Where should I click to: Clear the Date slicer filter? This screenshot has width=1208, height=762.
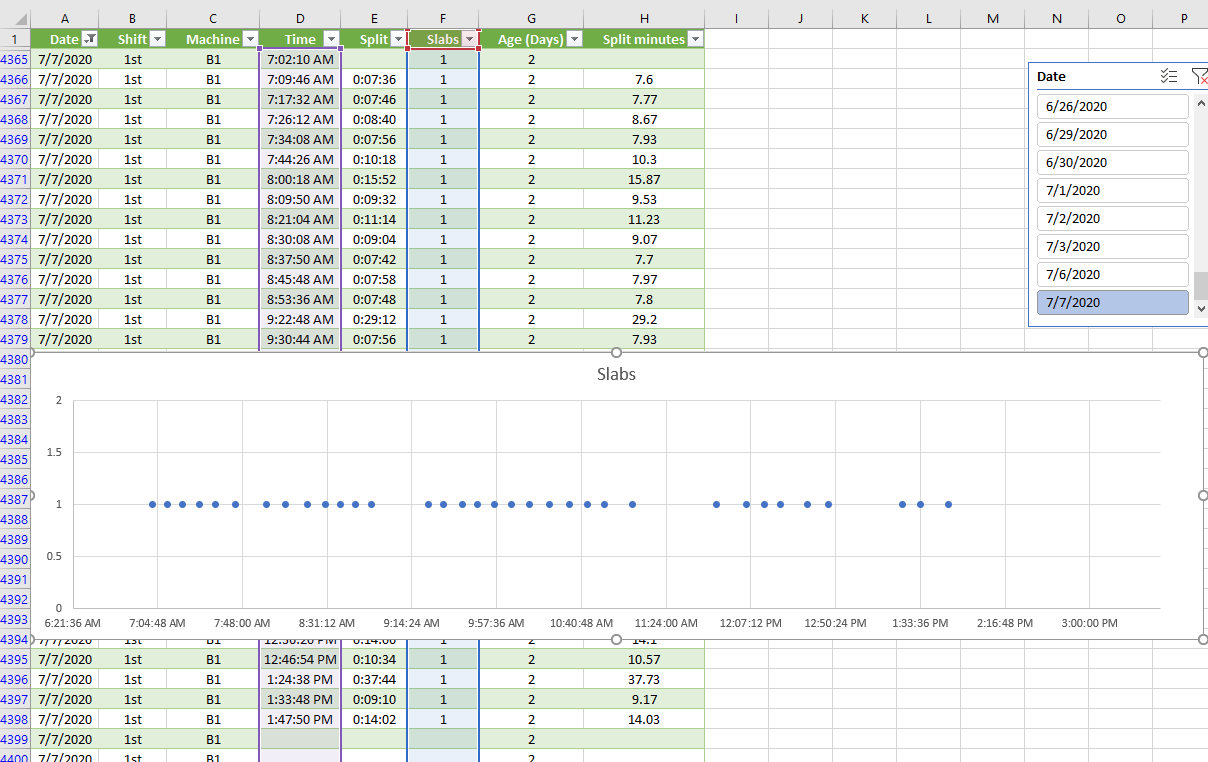pos(1199,76)
